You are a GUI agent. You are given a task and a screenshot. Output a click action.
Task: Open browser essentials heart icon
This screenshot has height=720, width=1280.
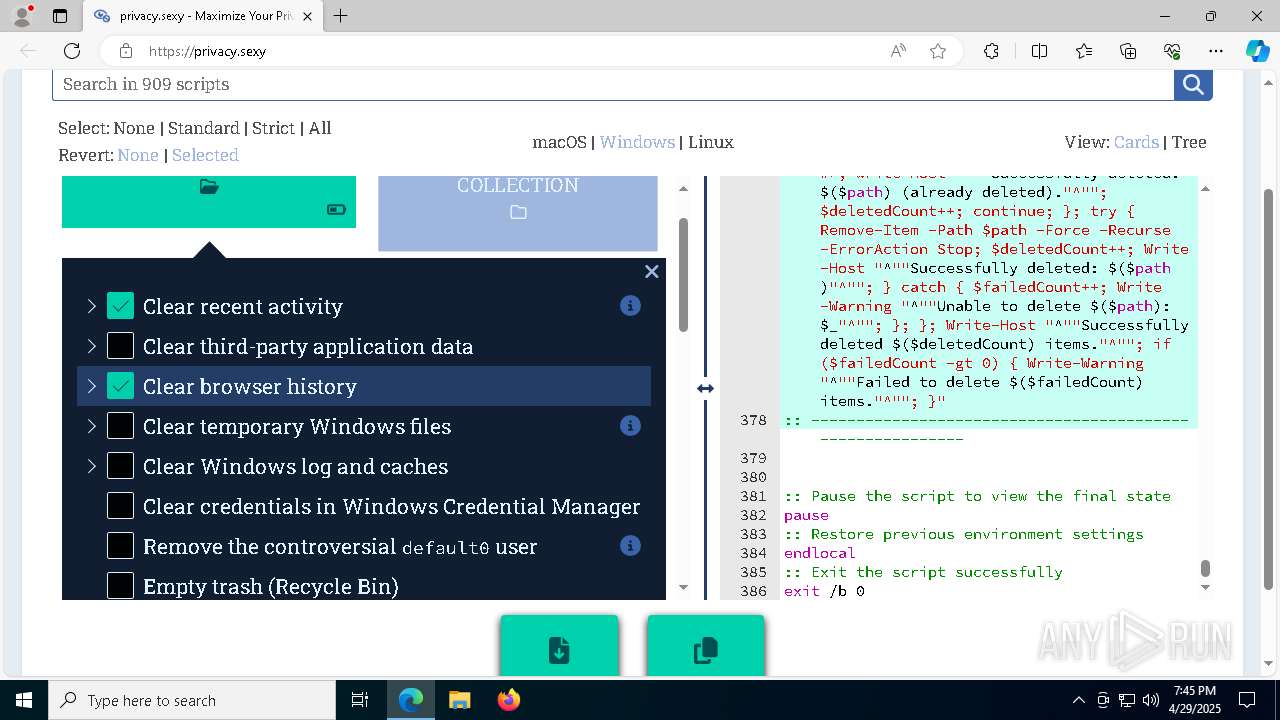pos(1172,51)
